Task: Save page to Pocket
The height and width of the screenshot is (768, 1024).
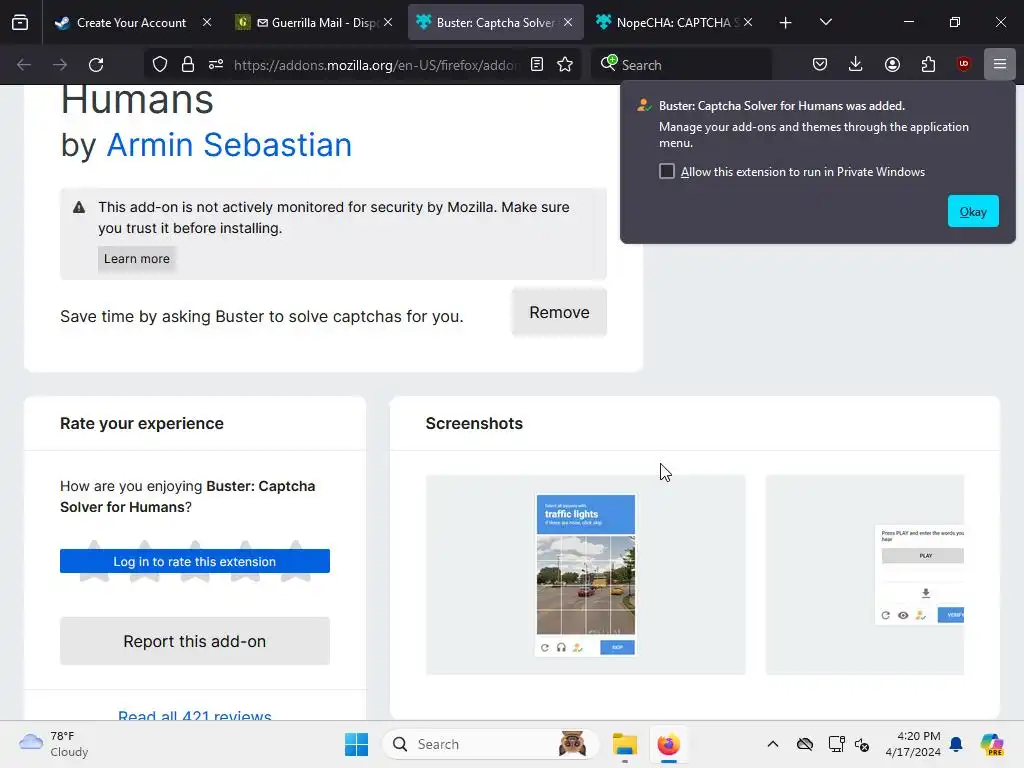Action: (820, 65)
